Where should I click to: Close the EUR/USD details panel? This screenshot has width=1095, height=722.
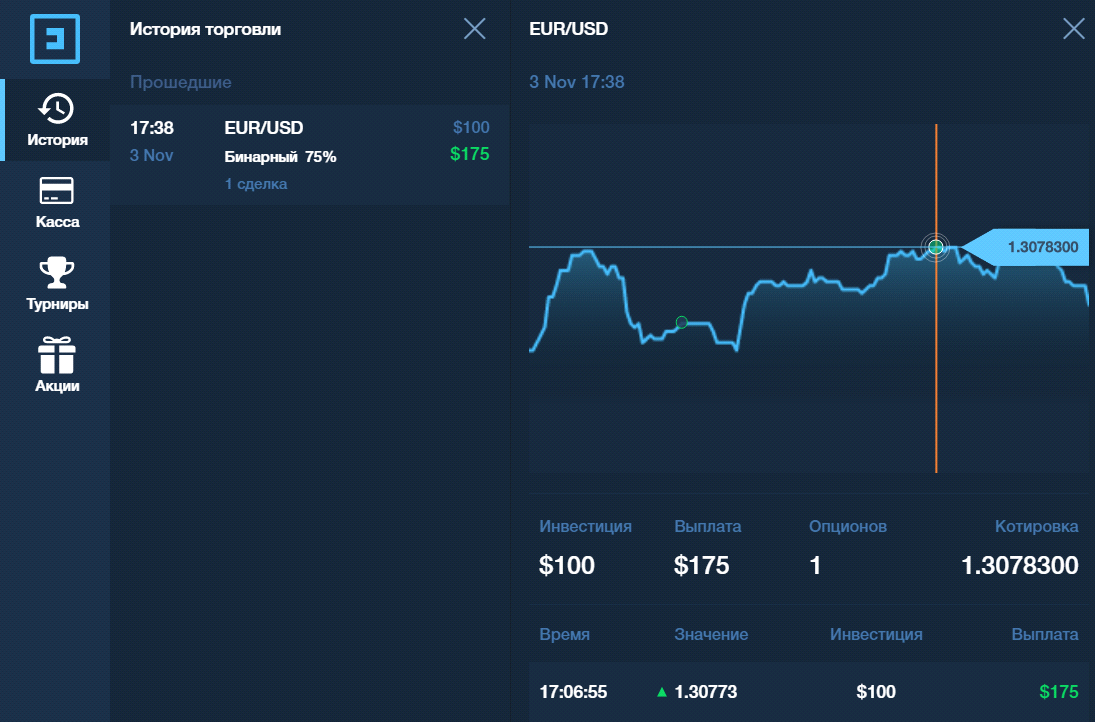(x=1073, y=29)
